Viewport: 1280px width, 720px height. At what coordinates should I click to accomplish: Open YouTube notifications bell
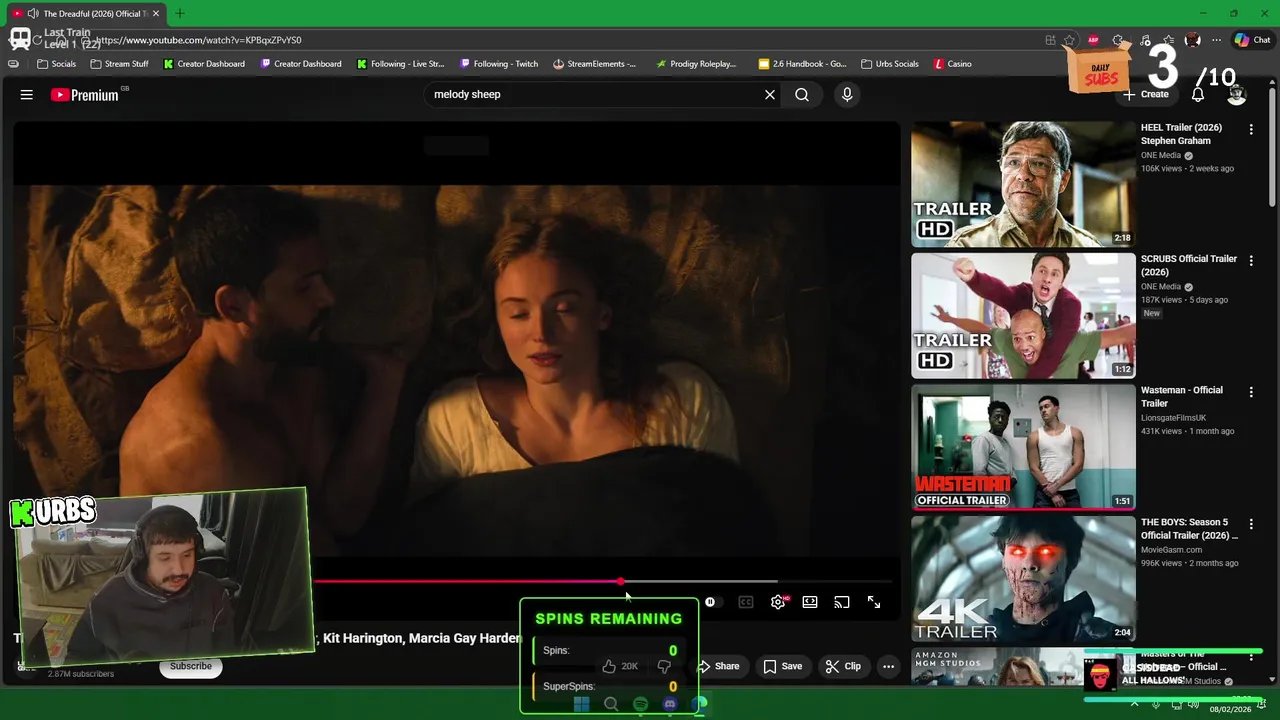pos(1198,95)
